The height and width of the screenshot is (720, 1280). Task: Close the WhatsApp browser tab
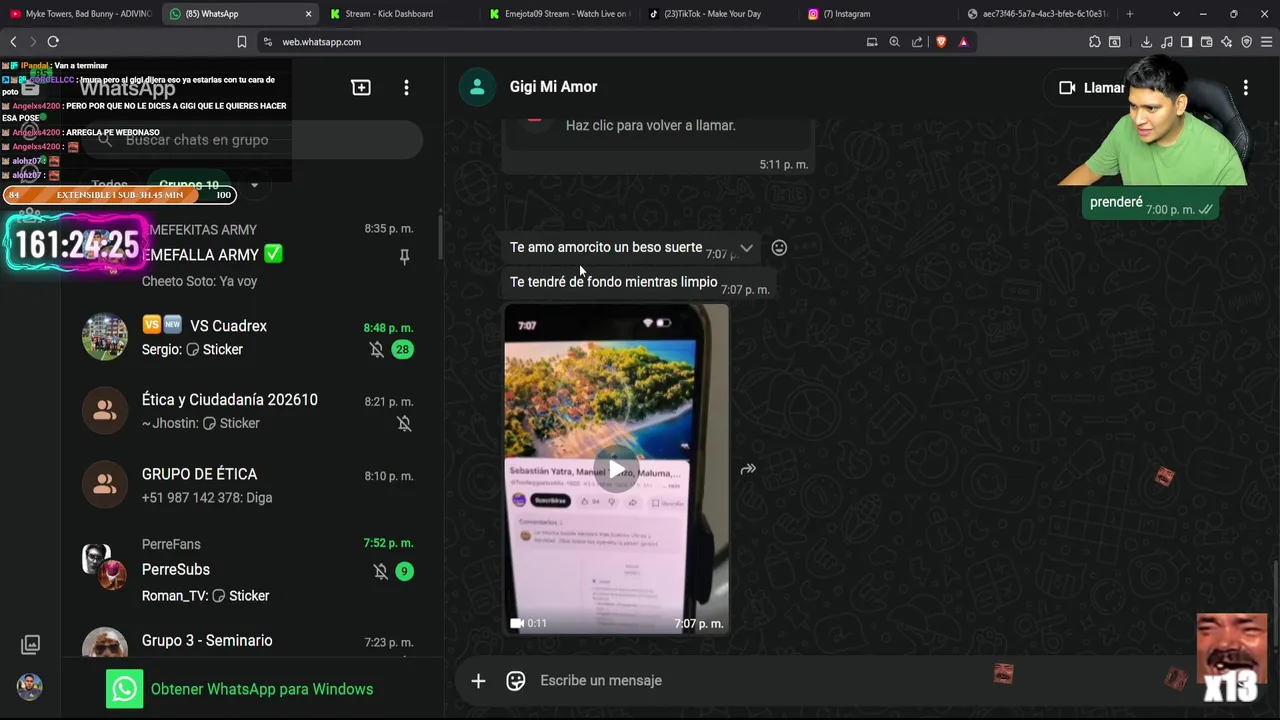point(308,14)
